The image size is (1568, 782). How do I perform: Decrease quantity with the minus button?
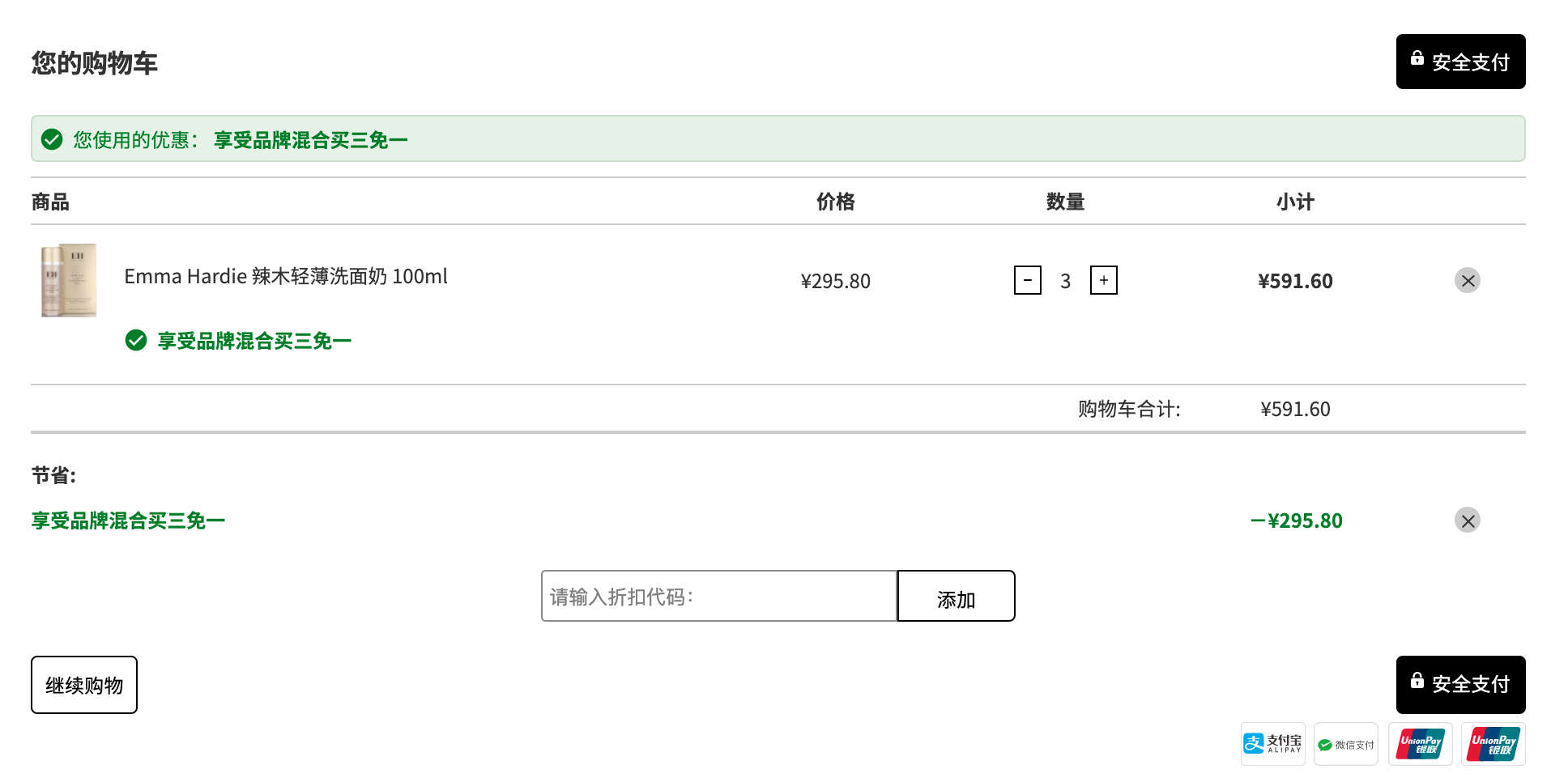tap(1028, 280)
